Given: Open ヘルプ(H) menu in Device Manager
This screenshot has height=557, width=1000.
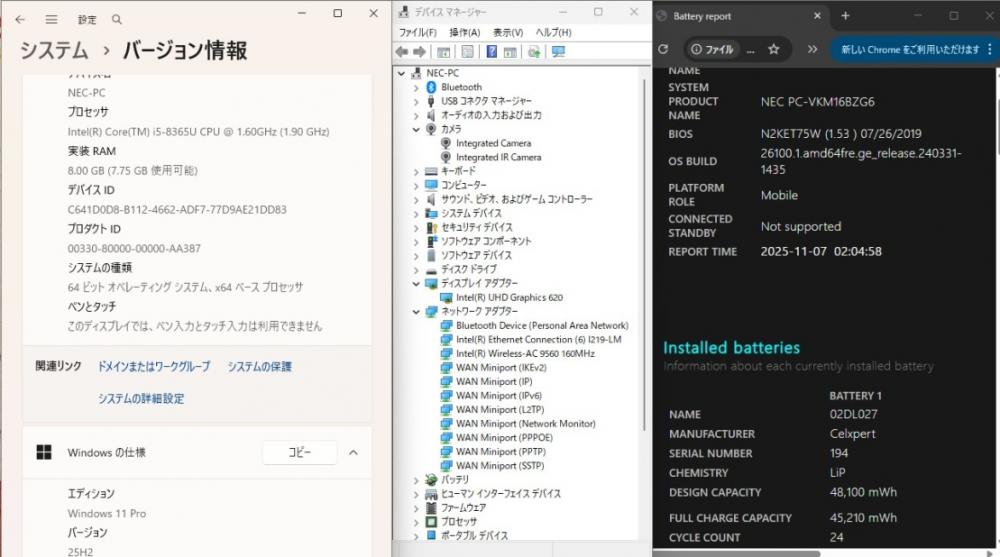Looking at the screenshot, I should tap(554, 33).
